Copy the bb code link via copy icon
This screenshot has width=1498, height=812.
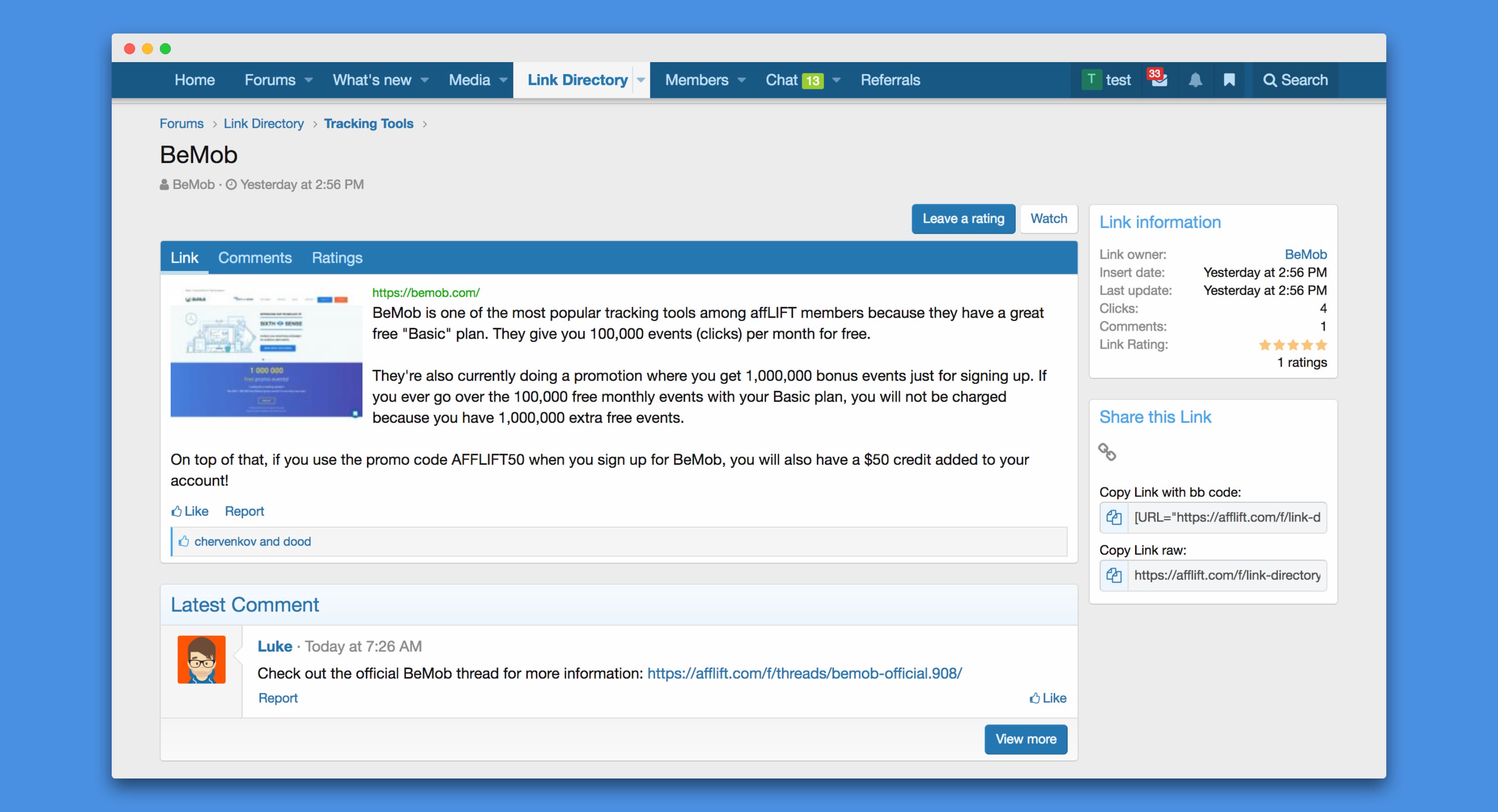point(1114,517)
